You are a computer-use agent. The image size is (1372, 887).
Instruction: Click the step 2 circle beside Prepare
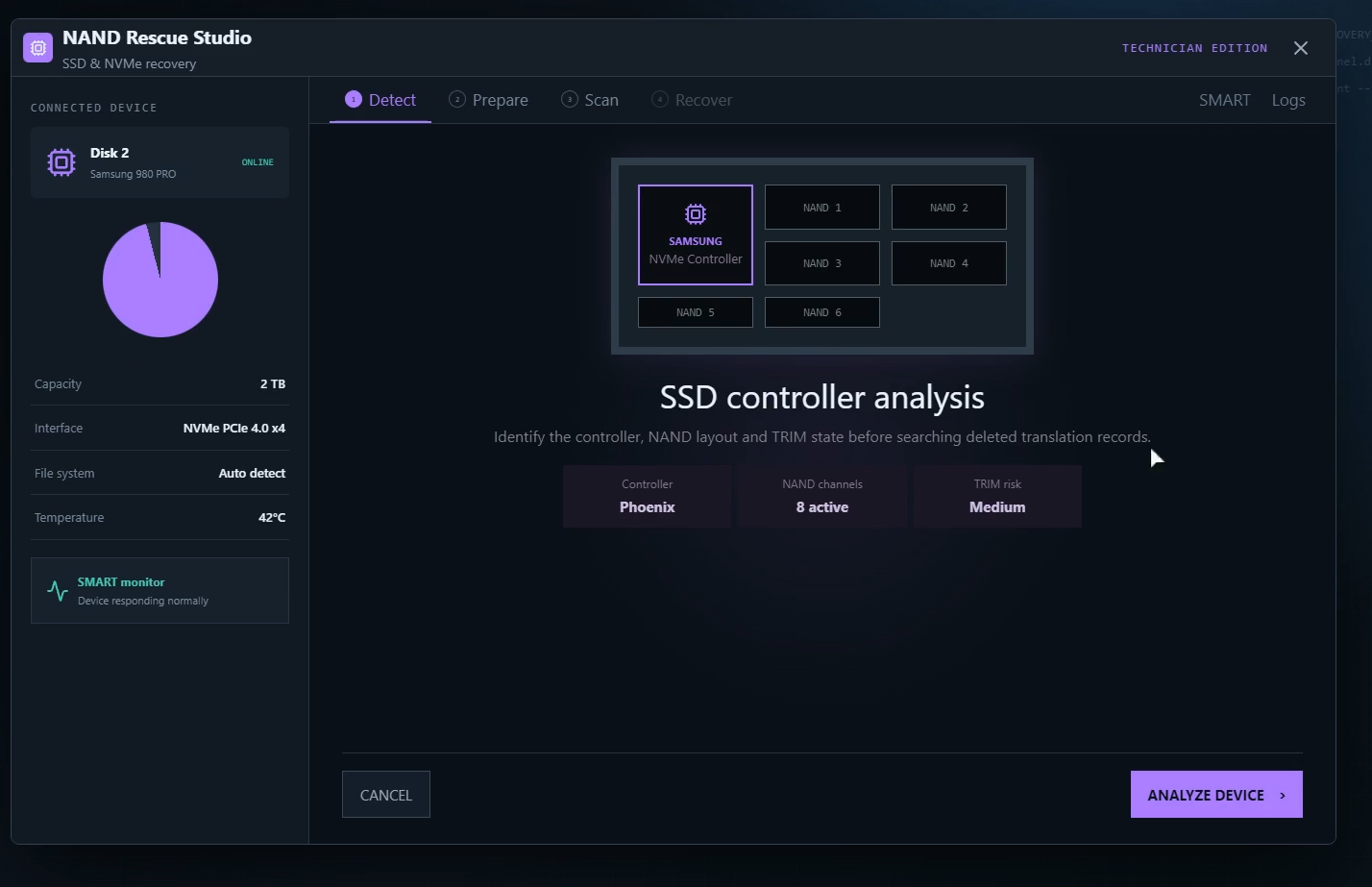point(457,100)
